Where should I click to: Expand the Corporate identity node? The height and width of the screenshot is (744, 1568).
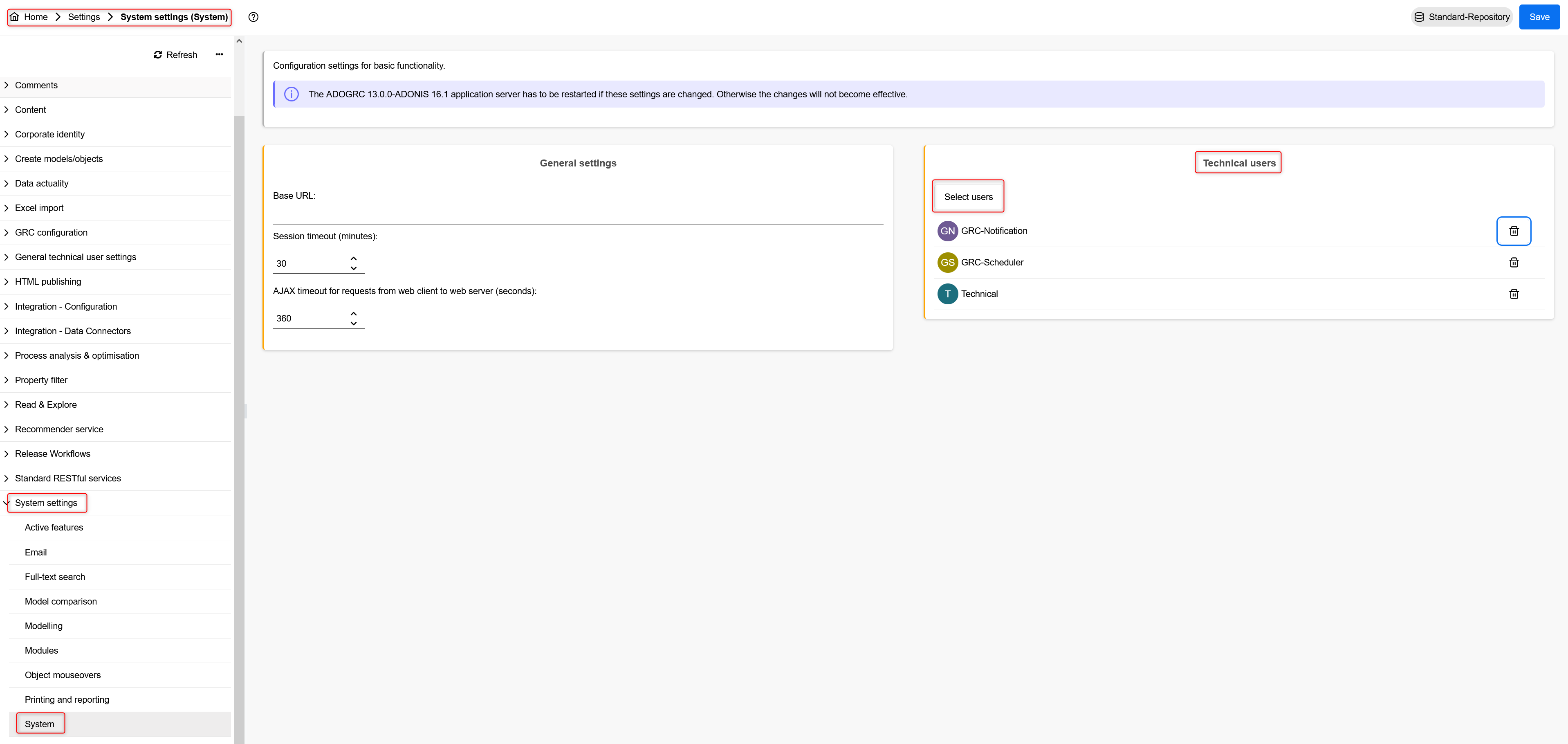pos(7,135)
